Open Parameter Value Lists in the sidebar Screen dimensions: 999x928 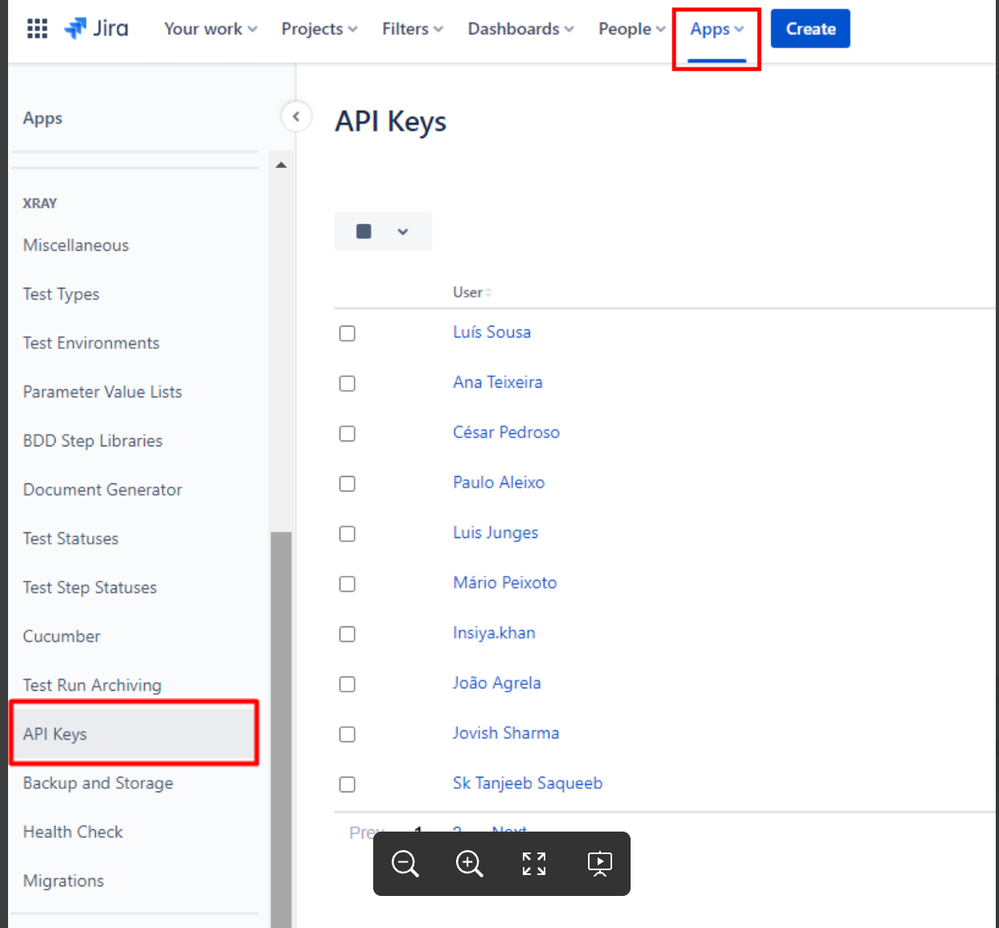pyautogui.click(x=103, y=392)
